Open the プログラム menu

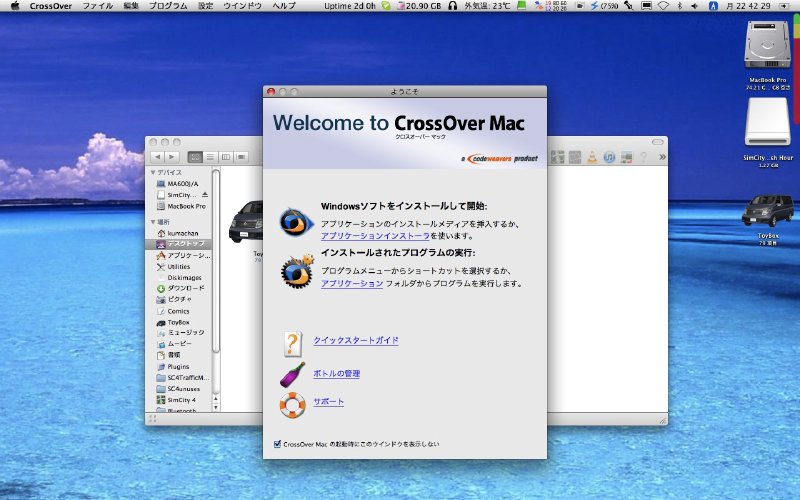pos(168,6)
